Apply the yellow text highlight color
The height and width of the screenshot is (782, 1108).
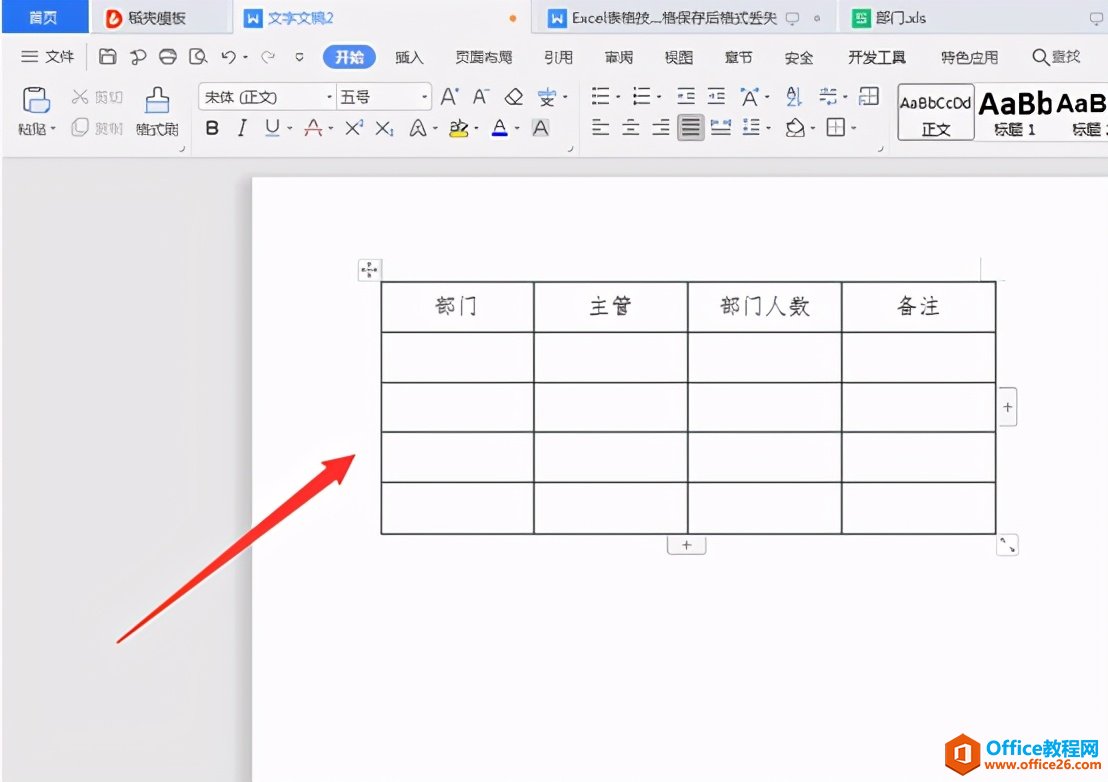coord(459,128)
